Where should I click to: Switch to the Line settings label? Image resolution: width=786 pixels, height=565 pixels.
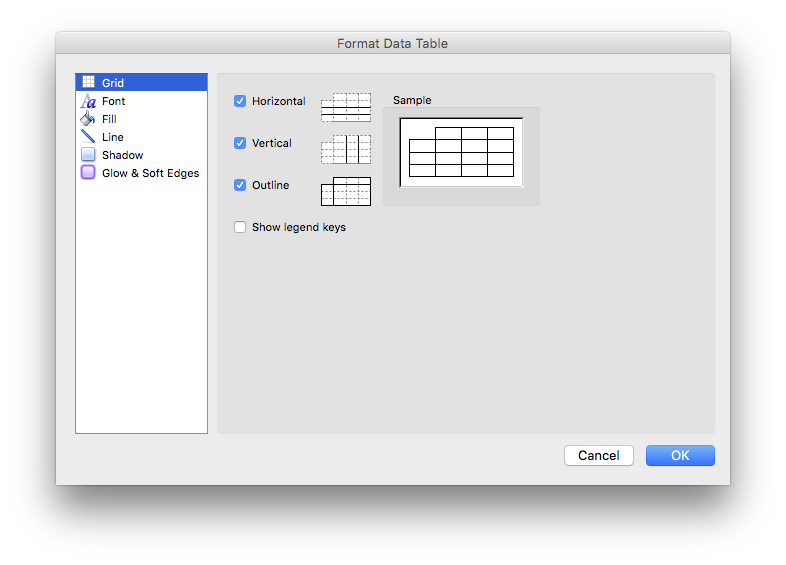(x=113, y=137)
